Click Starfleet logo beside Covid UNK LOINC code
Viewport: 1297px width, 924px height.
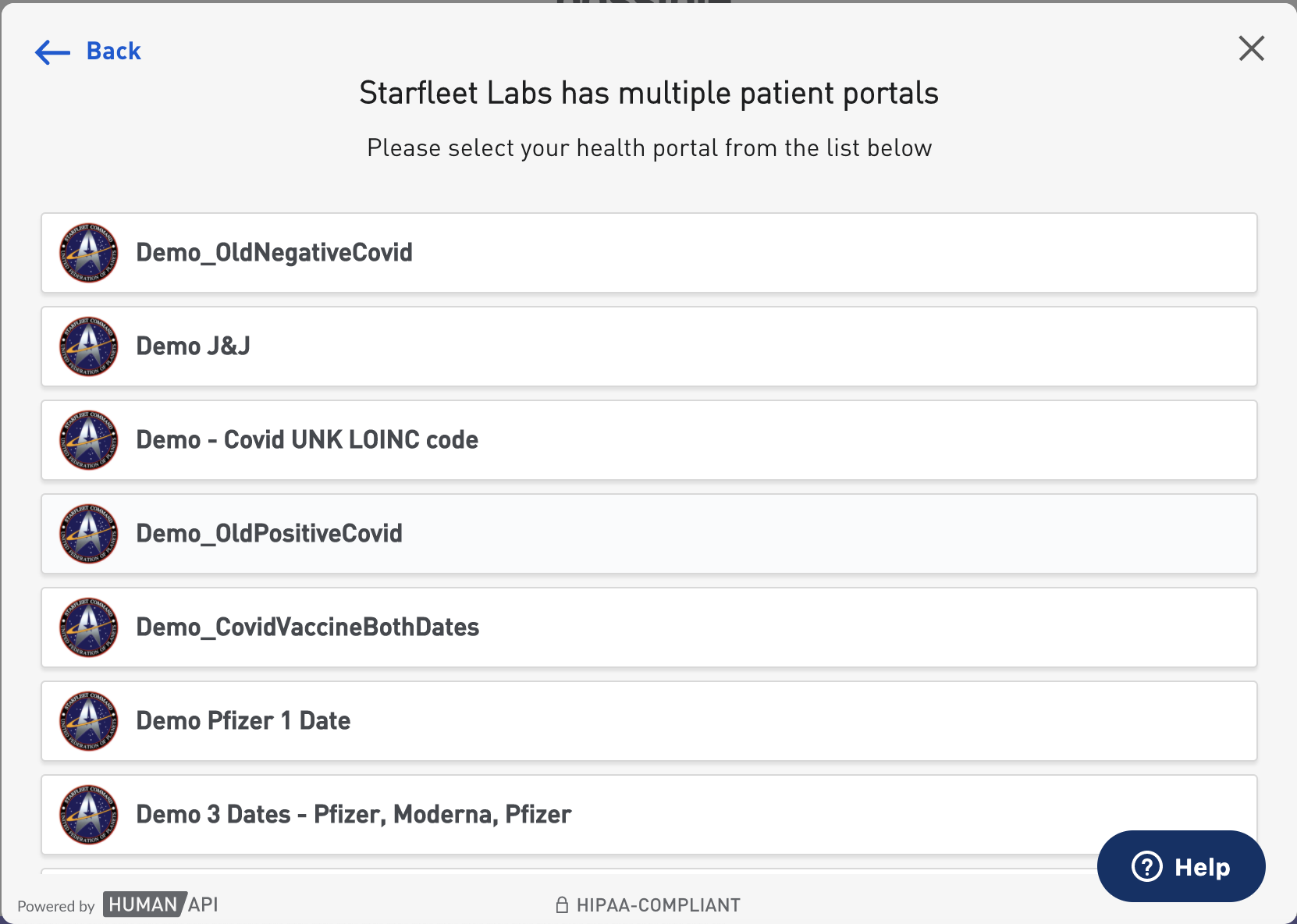89,440
